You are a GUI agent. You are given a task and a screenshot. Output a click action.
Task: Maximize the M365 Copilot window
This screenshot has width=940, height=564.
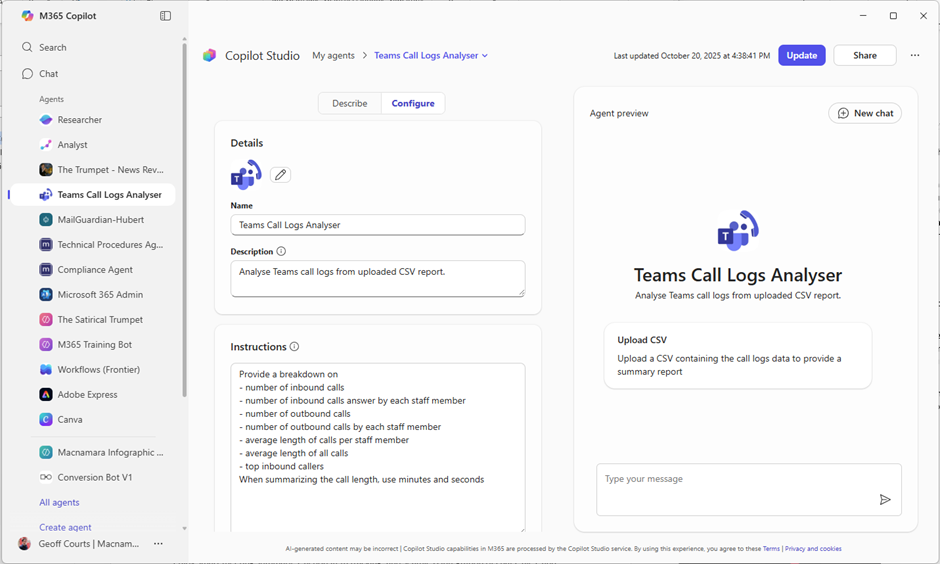click(893, 16)
